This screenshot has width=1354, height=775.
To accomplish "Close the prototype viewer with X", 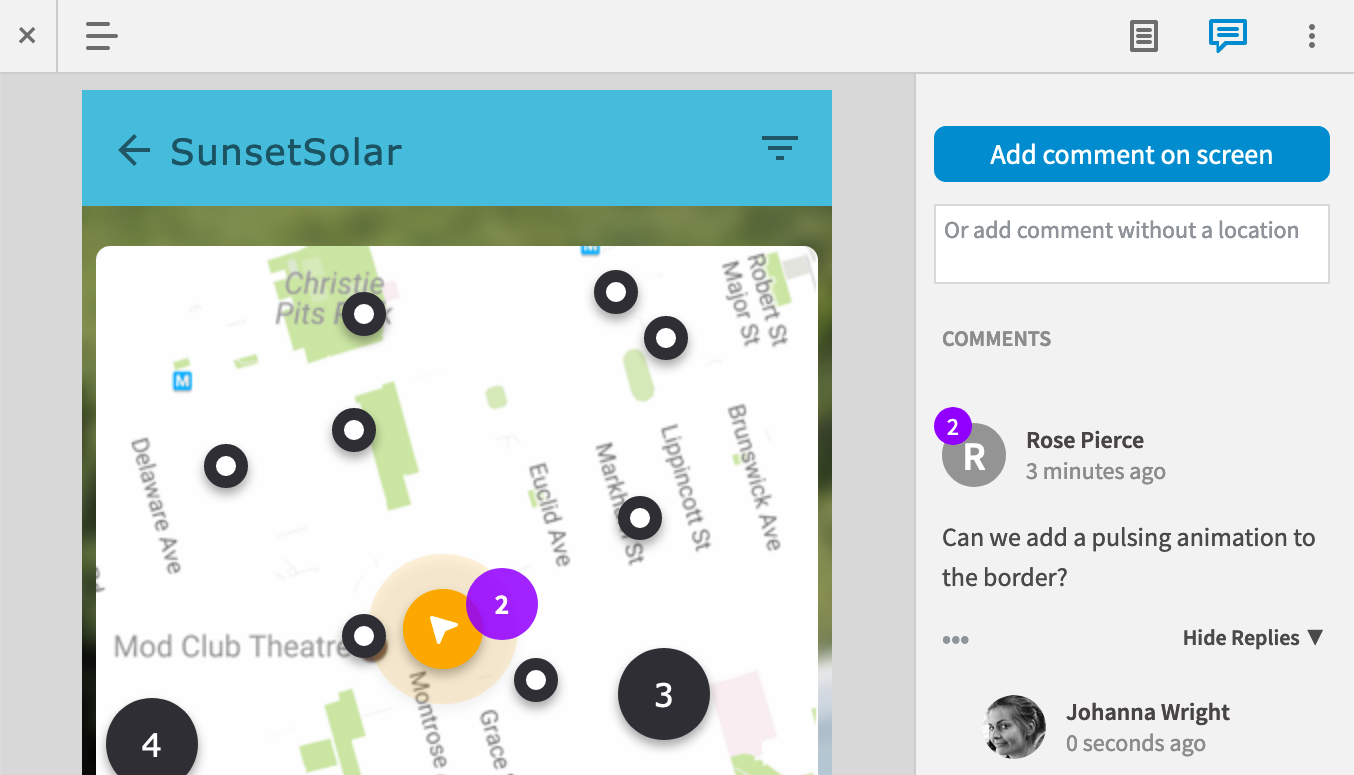I will (27, 36).
